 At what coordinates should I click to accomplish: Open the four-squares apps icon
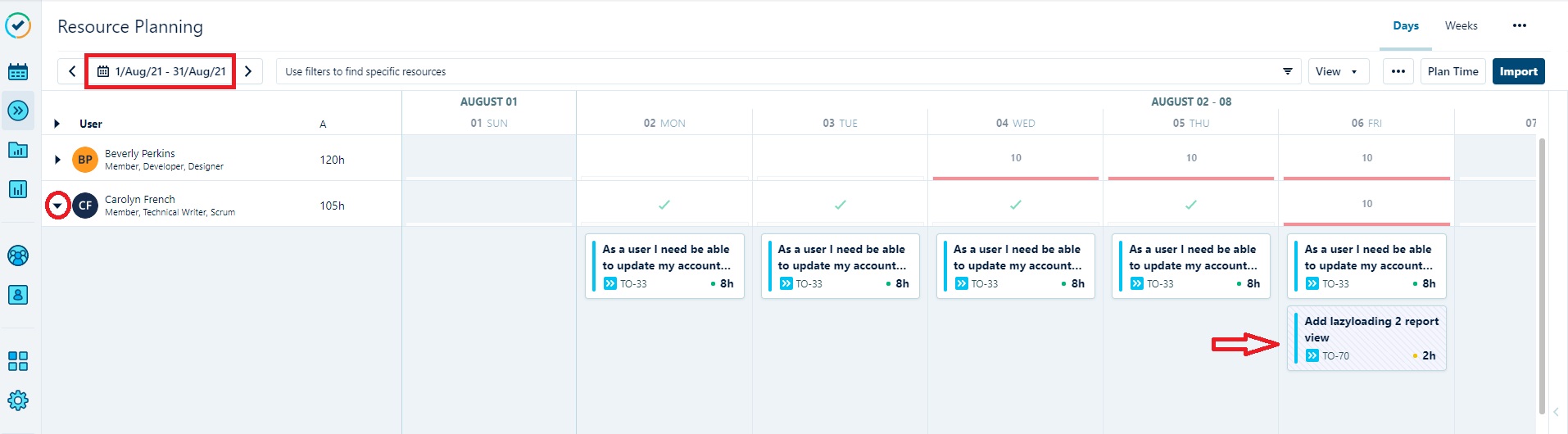click(x=18, y=361)
